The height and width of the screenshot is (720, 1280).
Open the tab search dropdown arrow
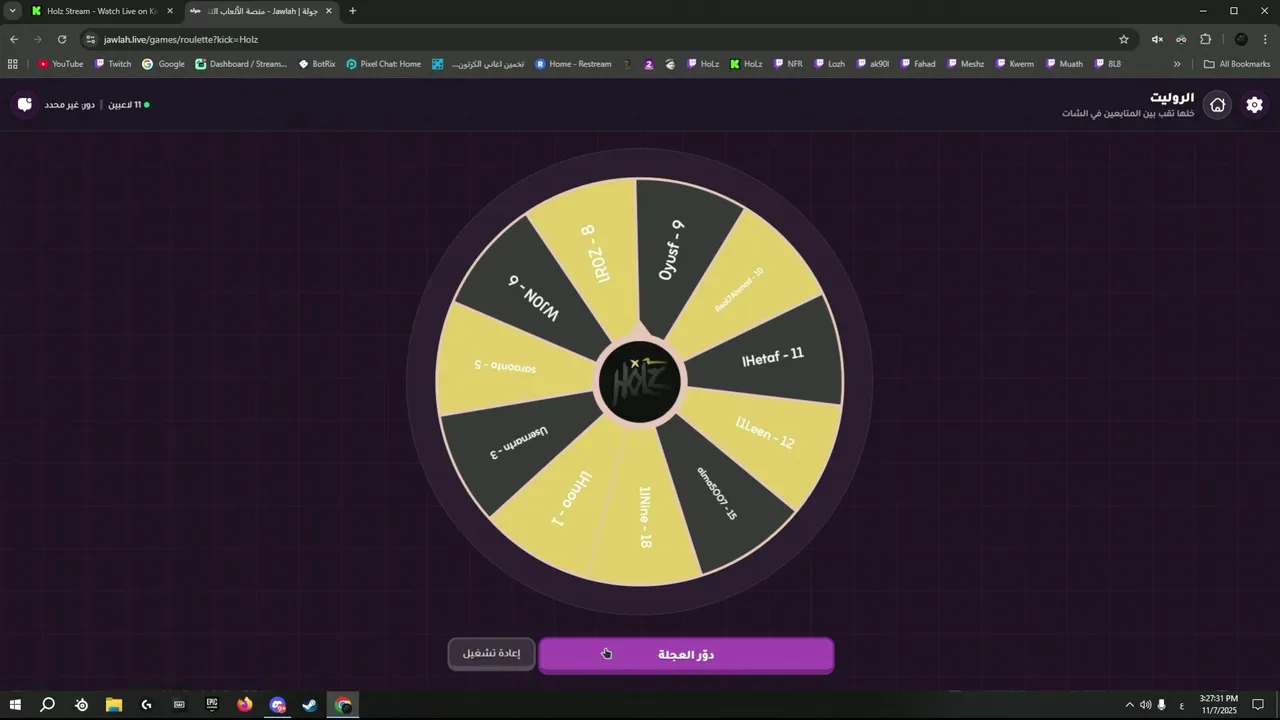coord(12,11)
